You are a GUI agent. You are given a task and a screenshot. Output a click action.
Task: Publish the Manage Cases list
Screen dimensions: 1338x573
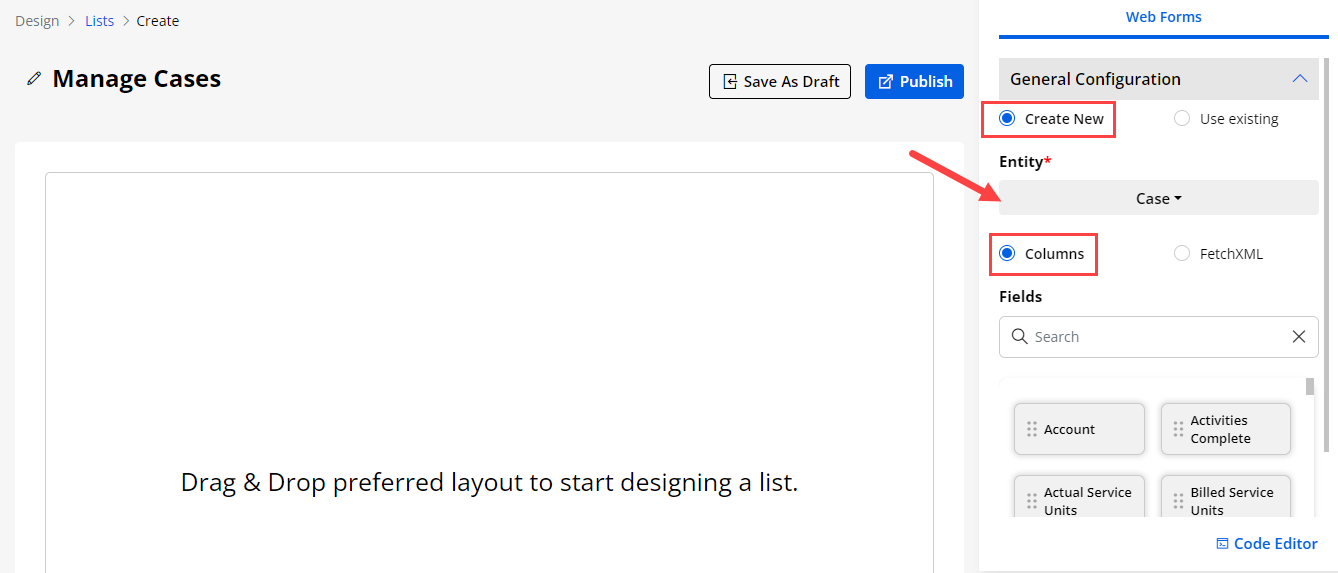click(x=914, y=82)
